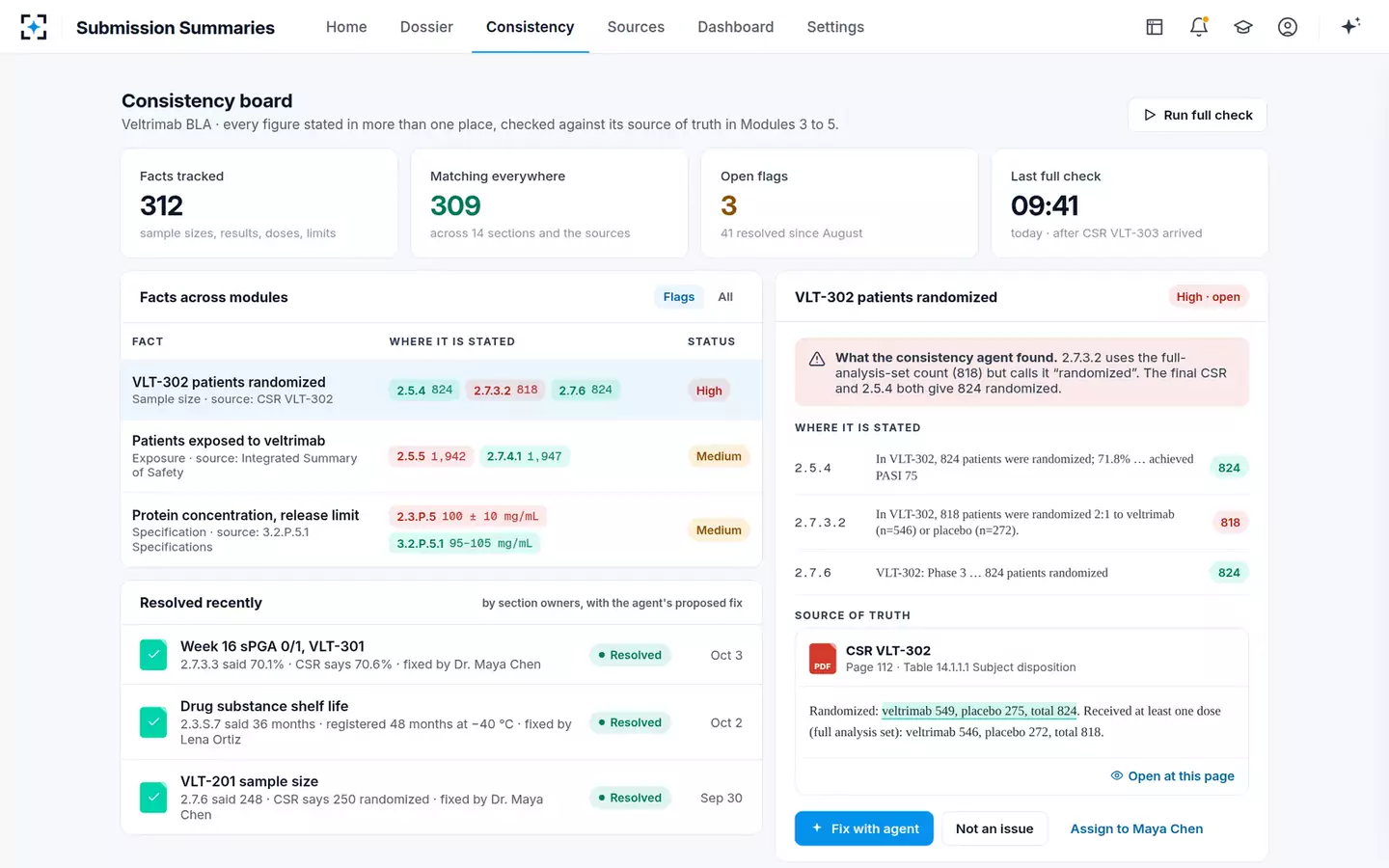The width and height of the screenshot is (1389, 868).
Task: Click green check icon for Week 16 sPGA
Action: 153,655
